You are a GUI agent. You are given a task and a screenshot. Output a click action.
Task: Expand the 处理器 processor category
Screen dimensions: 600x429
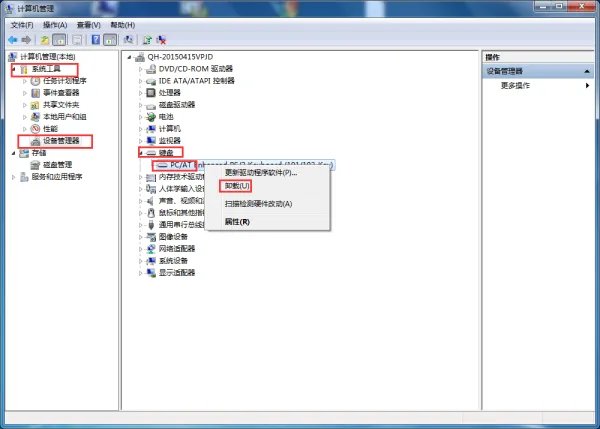pyautogui.click(x=140, y=93)
